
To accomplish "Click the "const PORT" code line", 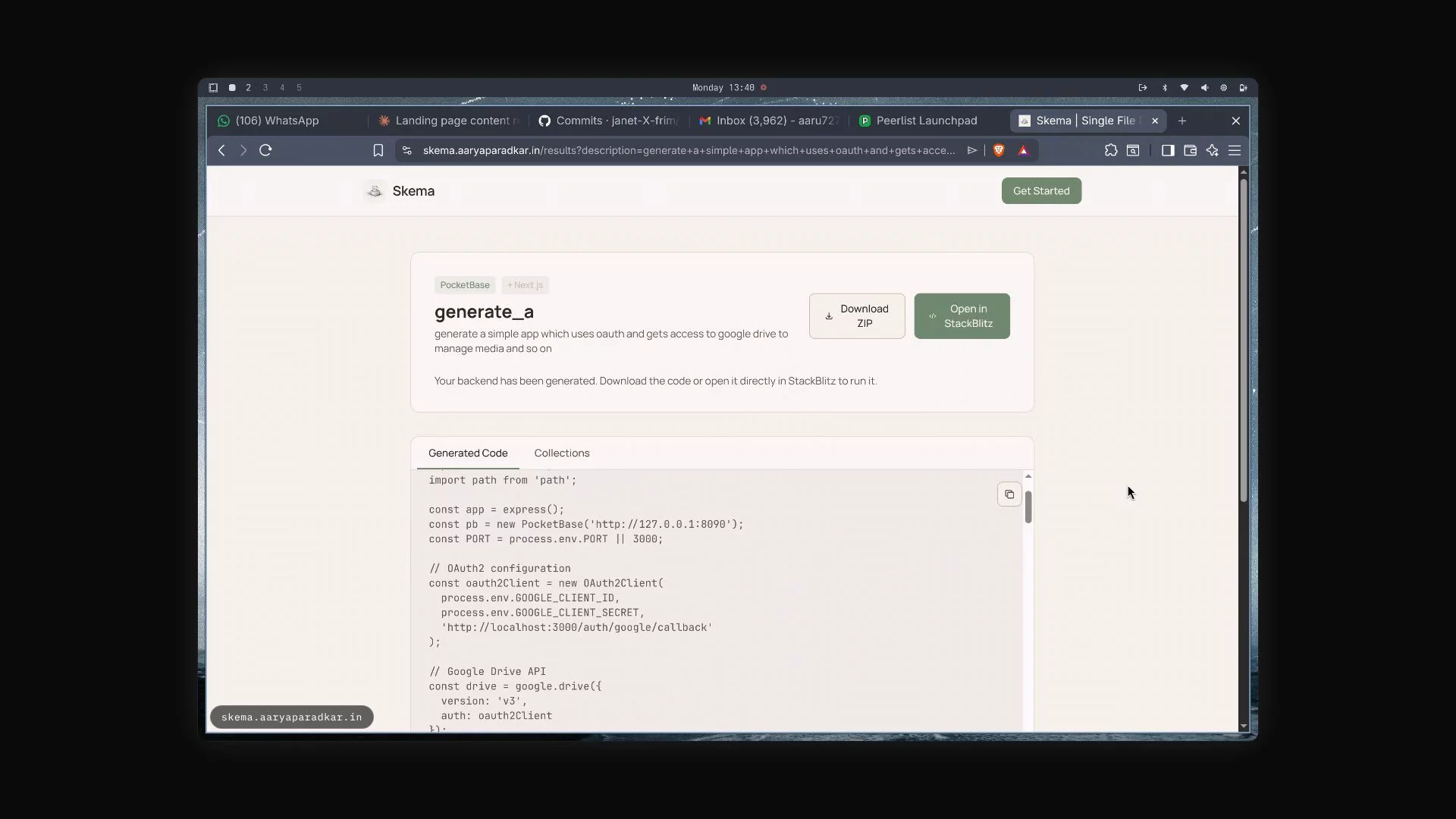I will click(546, 539).
